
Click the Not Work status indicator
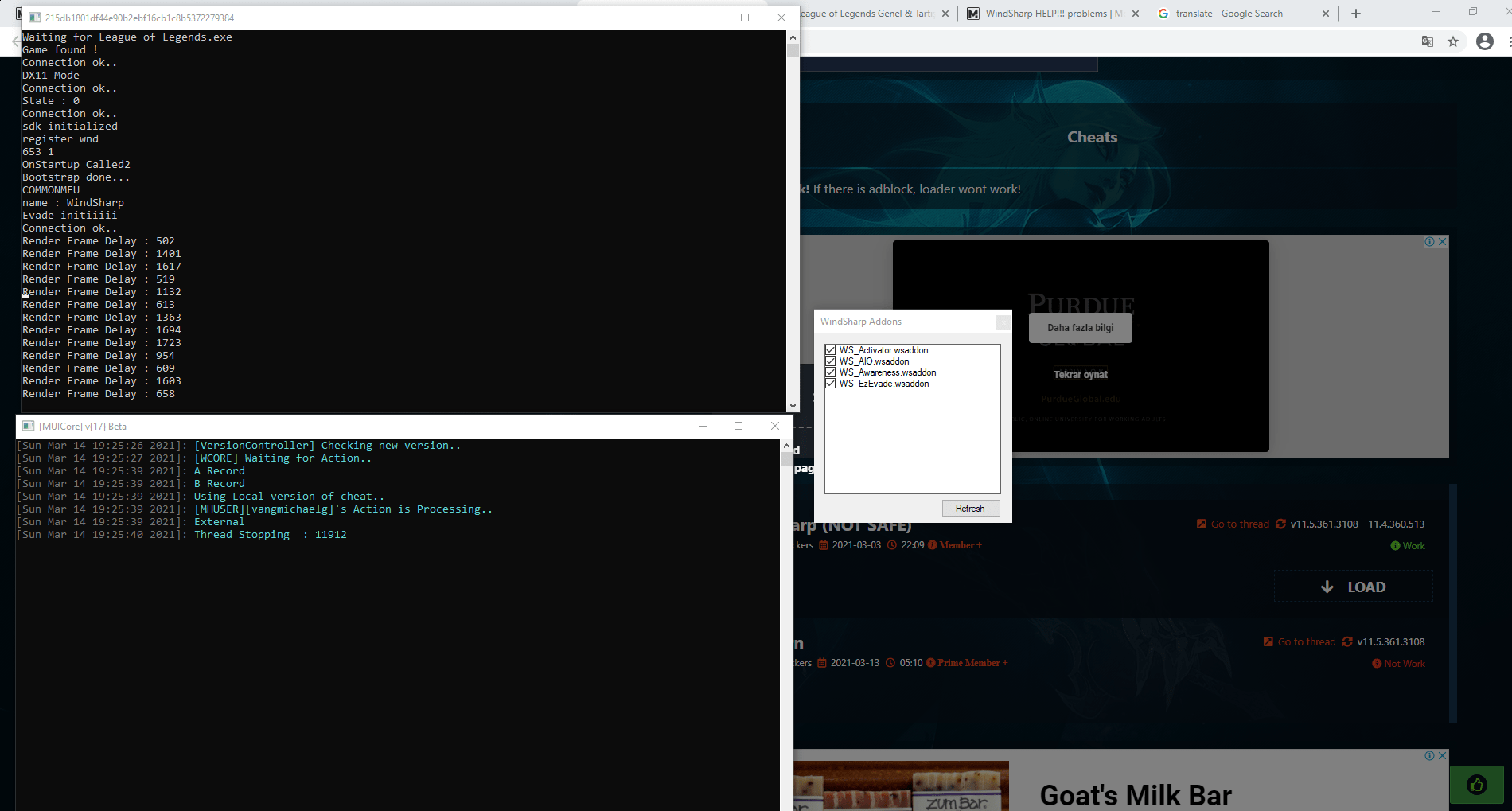coord(1399,664)
